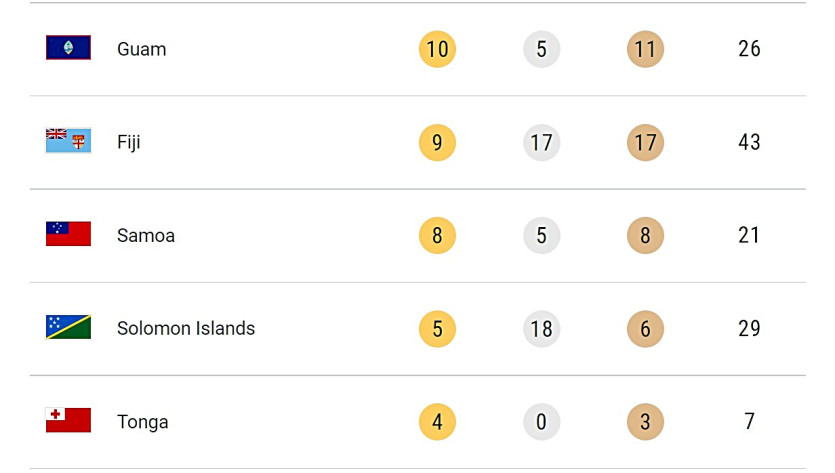Click Tonga's bronze medal badge
The image size is (835, 473).
click(x=645, y=422)
